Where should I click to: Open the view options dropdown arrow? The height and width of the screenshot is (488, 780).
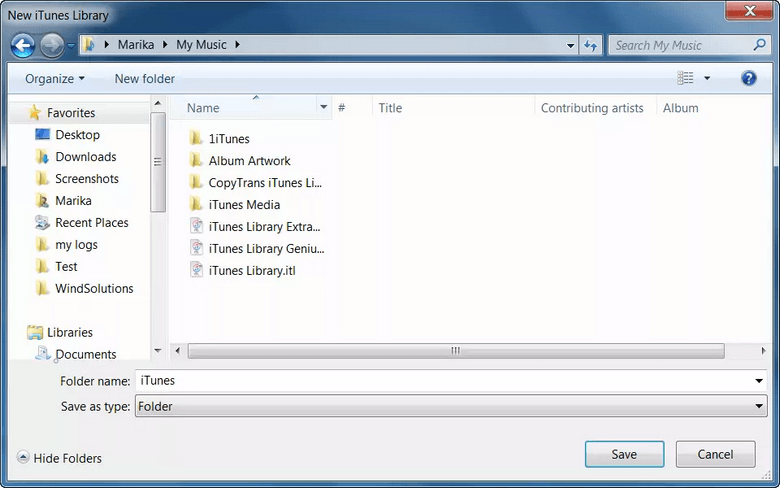pos(707,78)
